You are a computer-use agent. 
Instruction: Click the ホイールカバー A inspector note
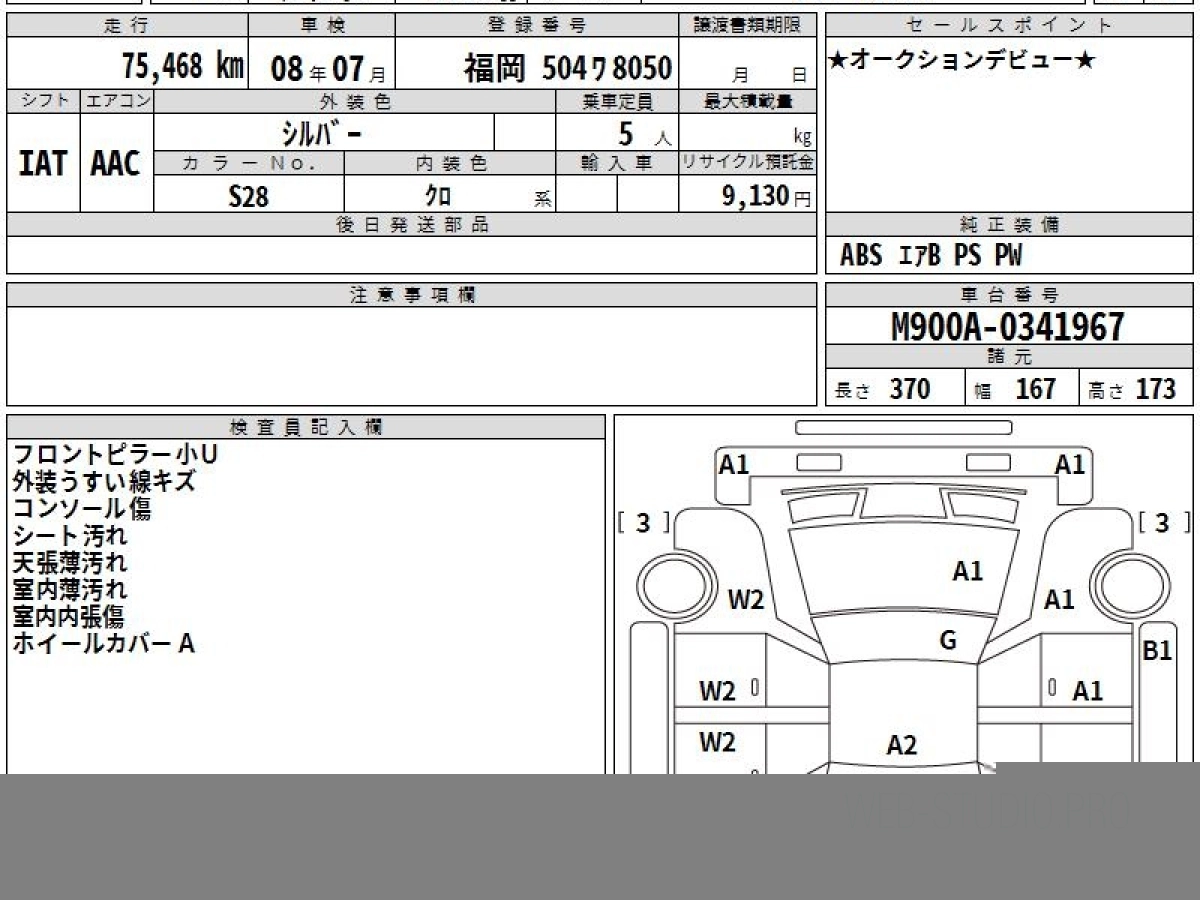tap(104, 644)
